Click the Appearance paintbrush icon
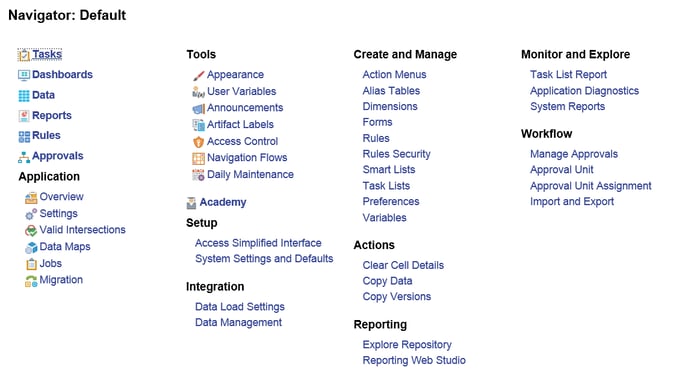 tap(198, 75)
